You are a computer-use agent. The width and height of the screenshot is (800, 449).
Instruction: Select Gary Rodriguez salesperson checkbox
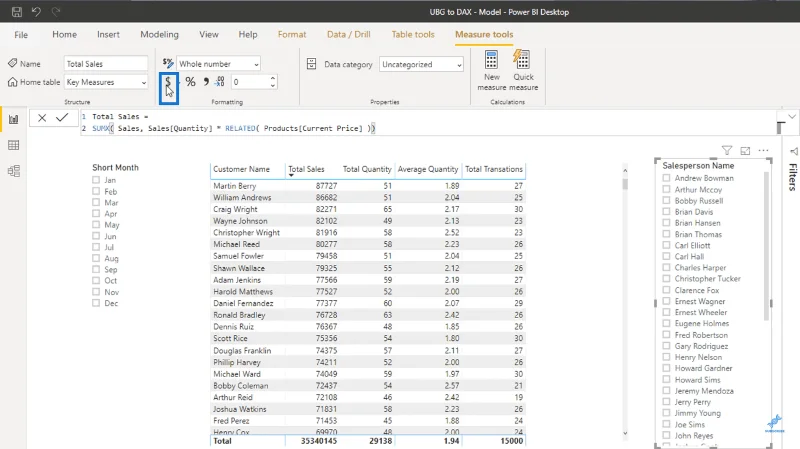click(x=666, y=345)
